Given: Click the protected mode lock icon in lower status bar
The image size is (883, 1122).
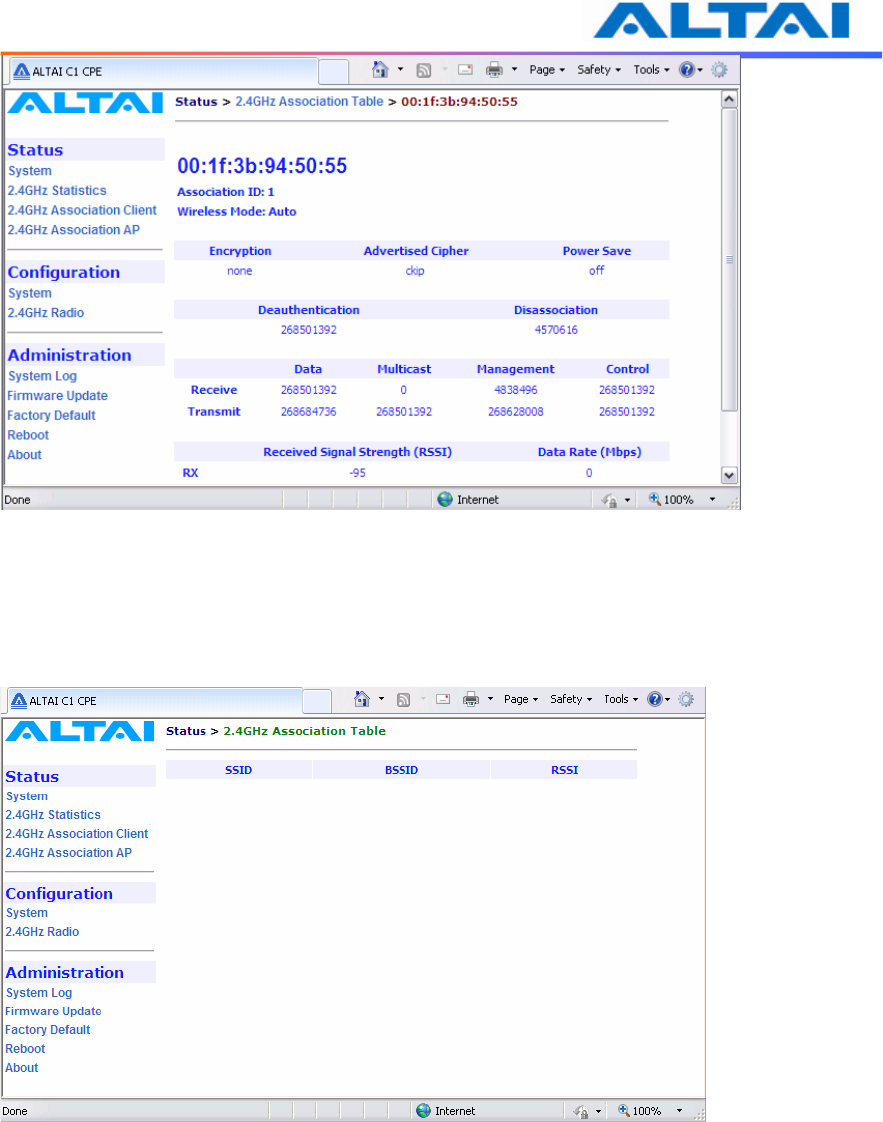Looking at the screenshot, I should pos(581,1111).
